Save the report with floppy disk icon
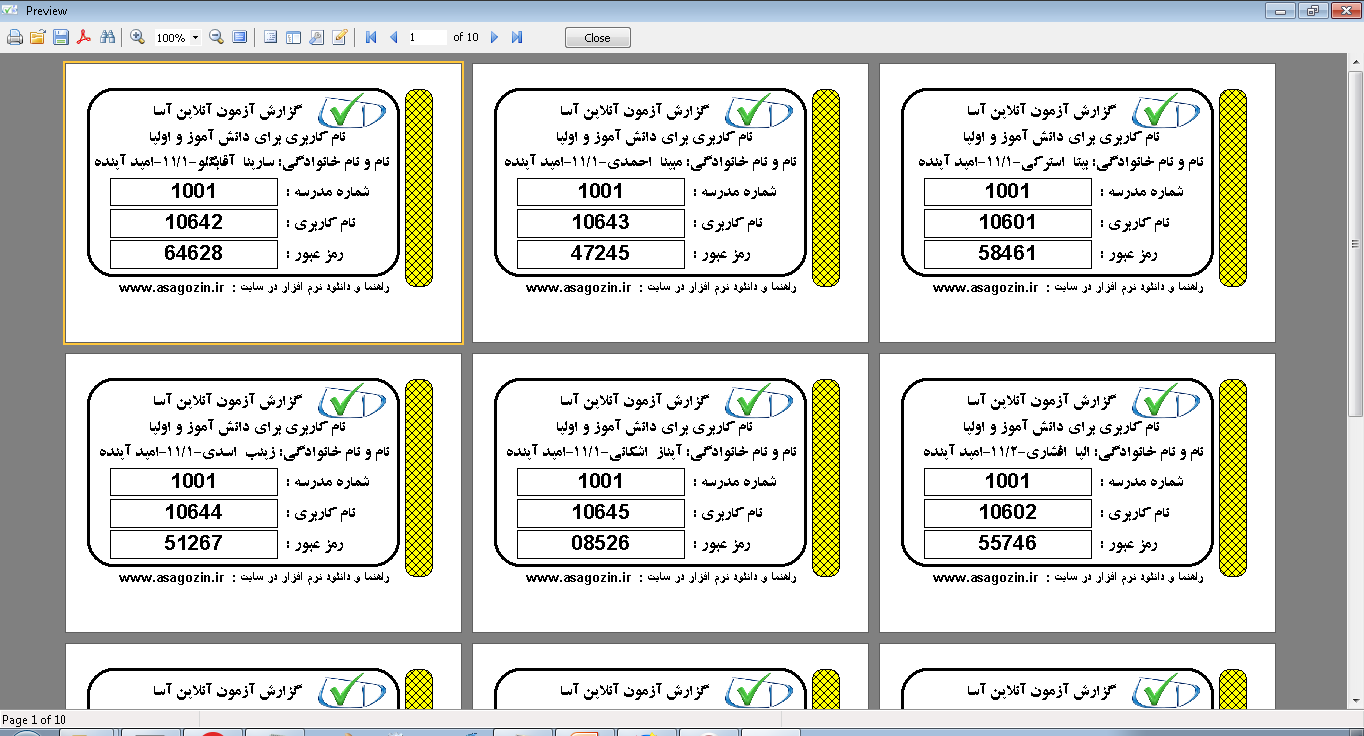The height and width of the screenshot is (736, 1364). 61,37
